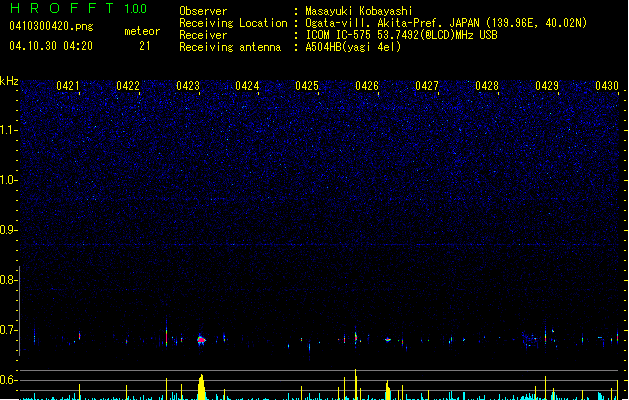Click the 0.9 kHz axis label

point(8,230)
